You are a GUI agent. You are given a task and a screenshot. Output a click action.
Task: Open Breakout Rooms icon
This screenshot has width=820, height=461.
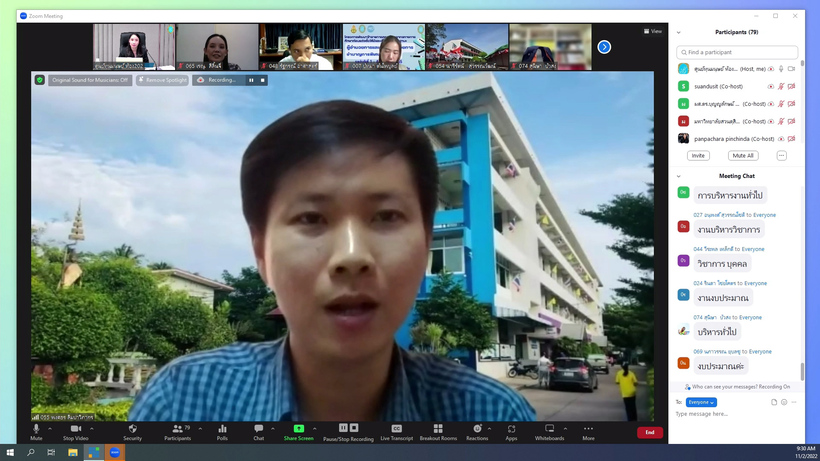(x=438, y=429)
